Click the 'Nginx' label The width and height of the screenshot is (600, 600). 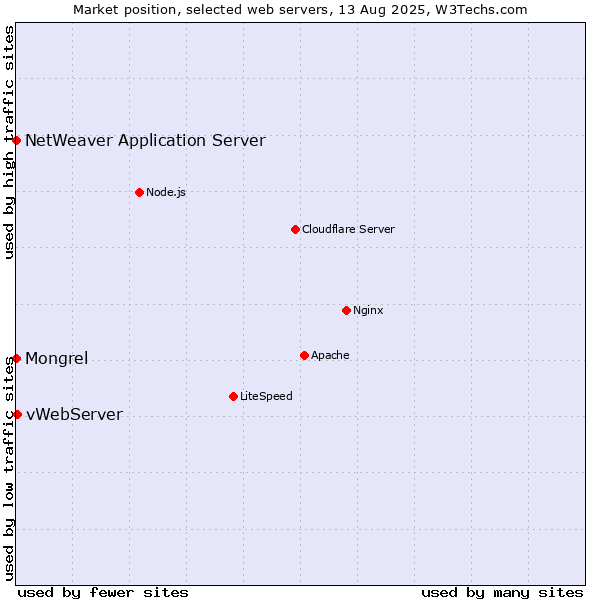pyautogui.click(x=368, y=310)
